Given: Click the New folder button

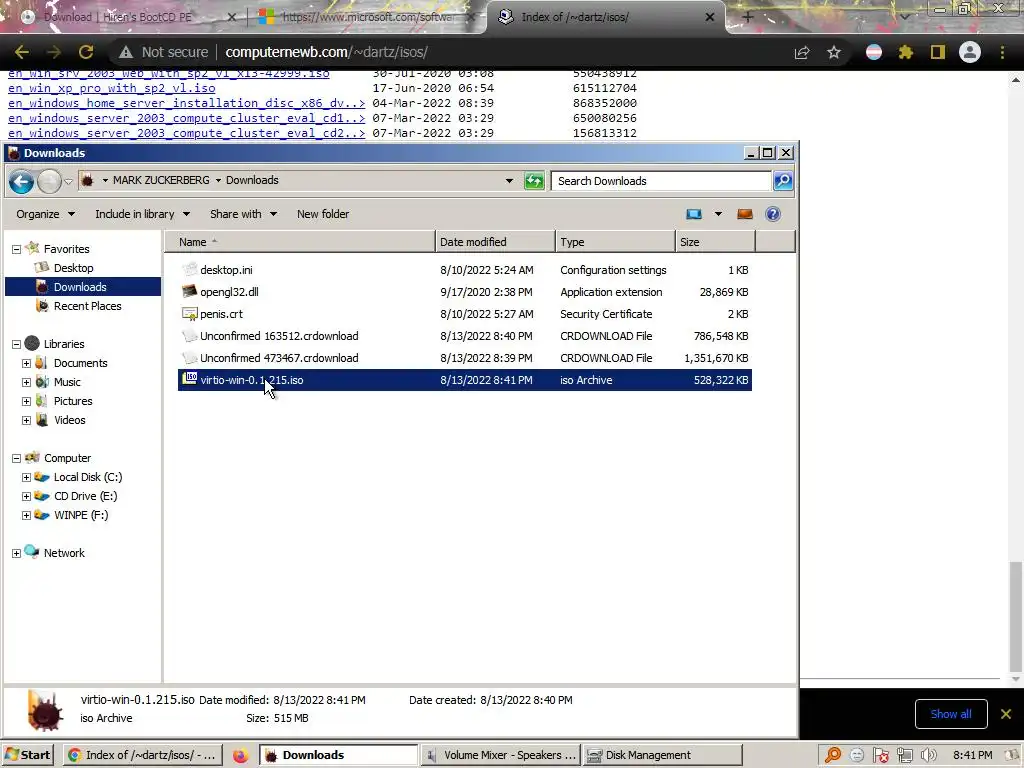Looking at the screenshot, I should pyautogui.click(x=323, y=214).
